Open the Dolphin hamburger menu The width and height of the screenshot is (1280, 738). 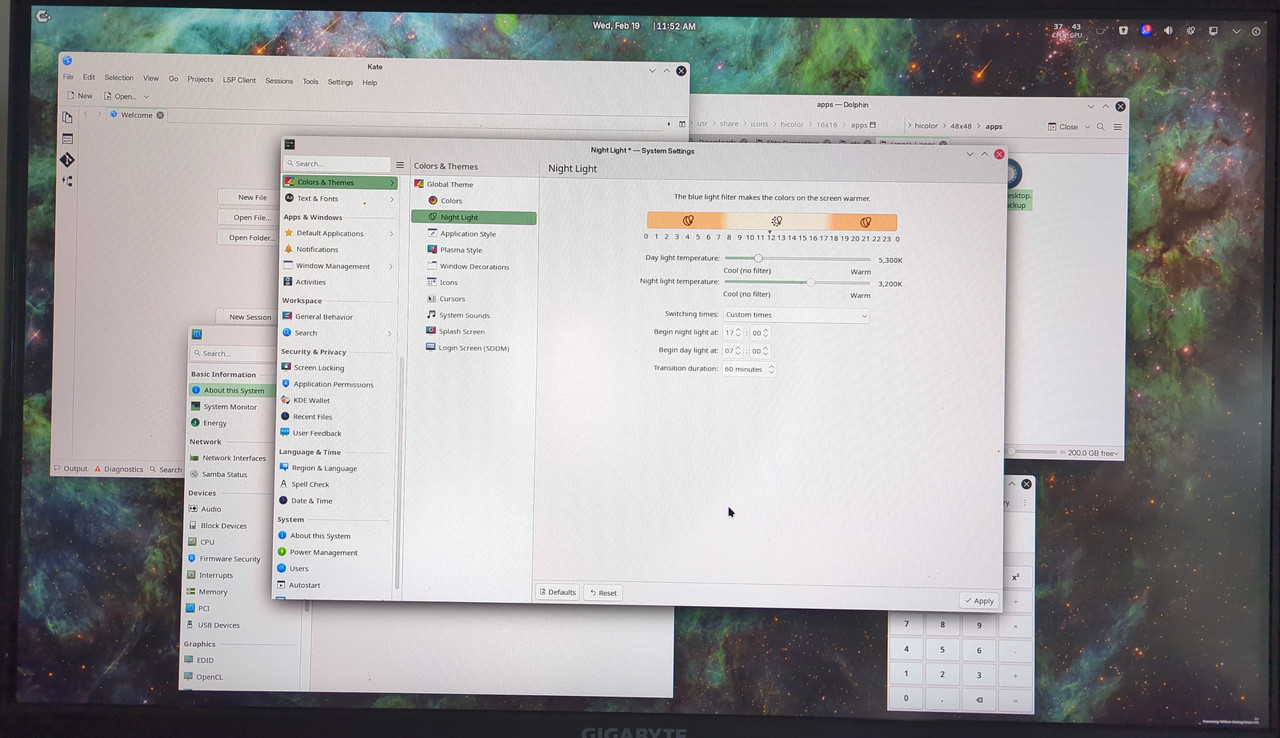(x=1118, y=127)
